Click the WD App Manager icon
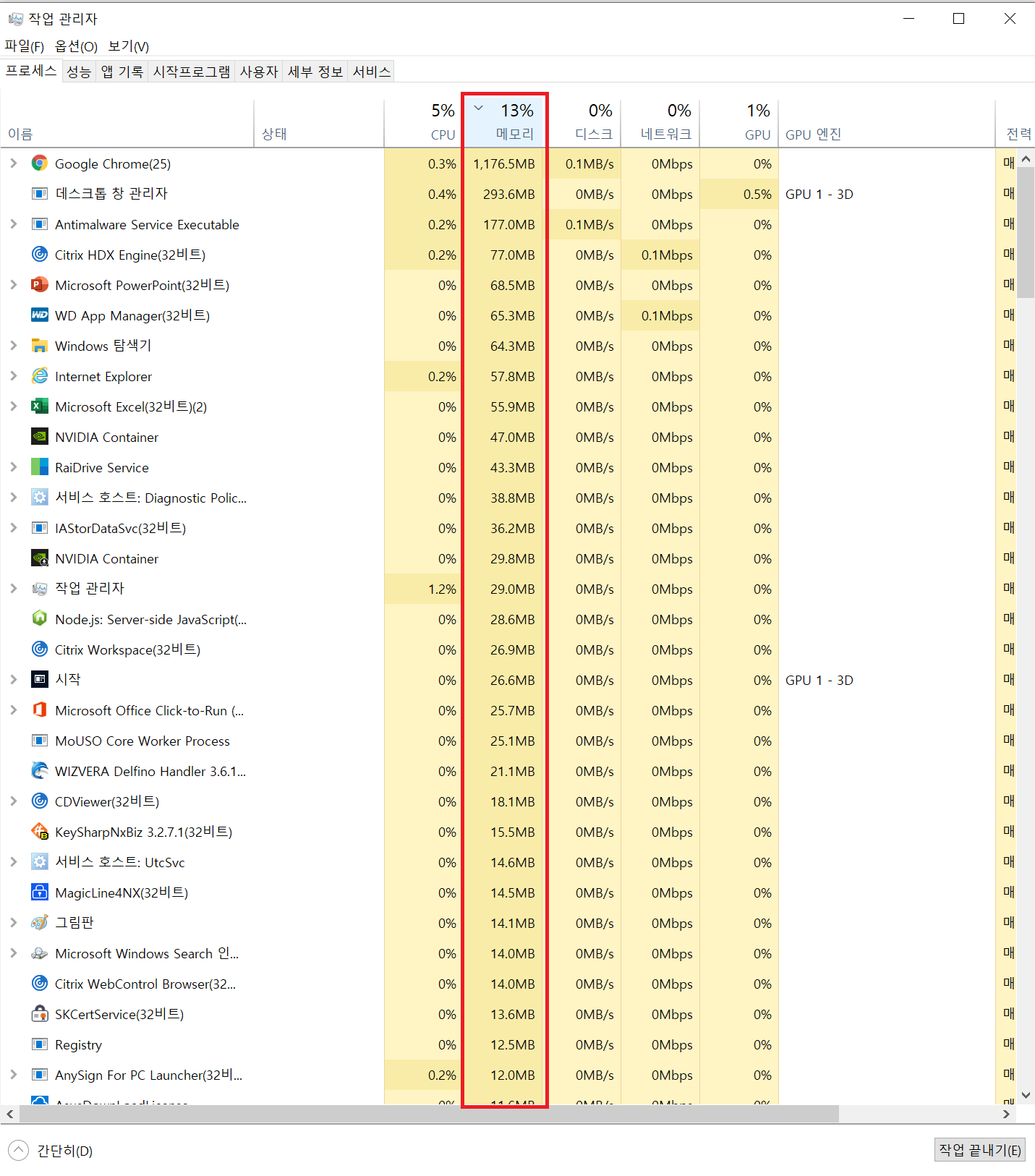The height and width of the screenshot is (1176, 1035). [40, 315]
